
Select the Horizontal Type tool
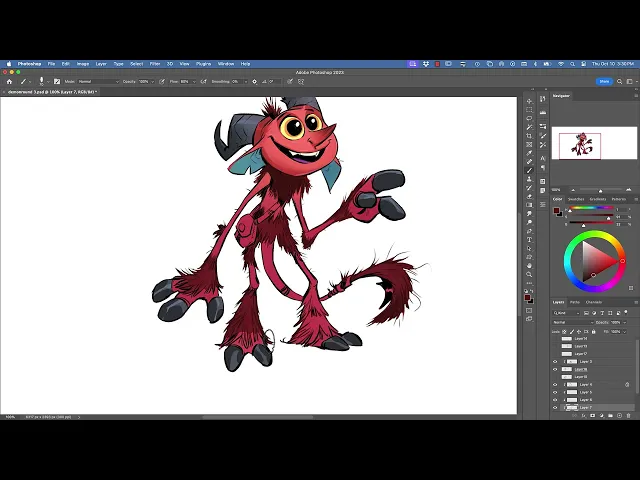point(529,240)
